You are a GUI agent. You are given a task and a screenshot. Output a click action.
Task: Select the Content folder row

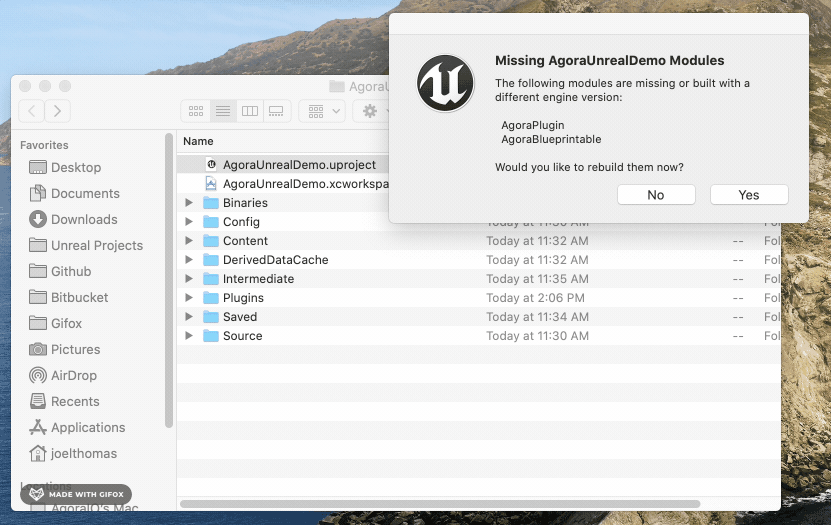pos(479,241)
